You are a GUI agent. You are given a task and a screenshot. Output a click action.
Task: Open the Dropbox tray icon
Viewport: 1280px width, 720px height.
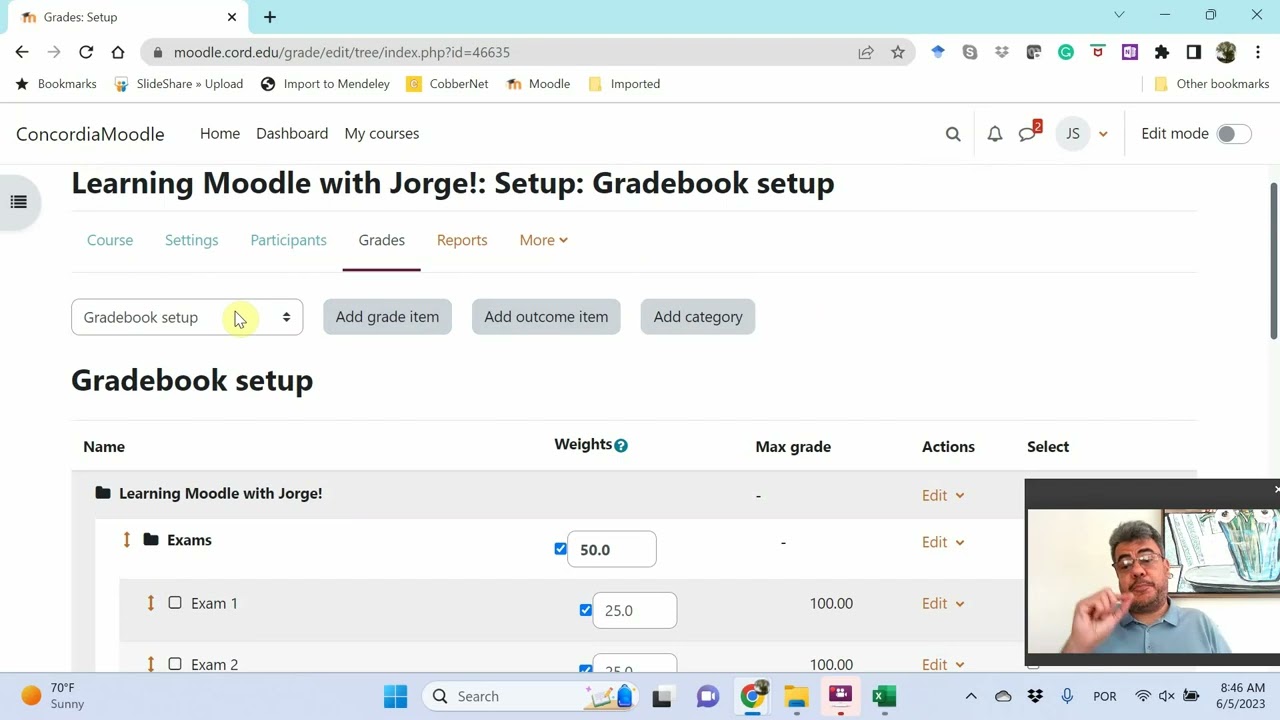click(x=1035, y=696)
